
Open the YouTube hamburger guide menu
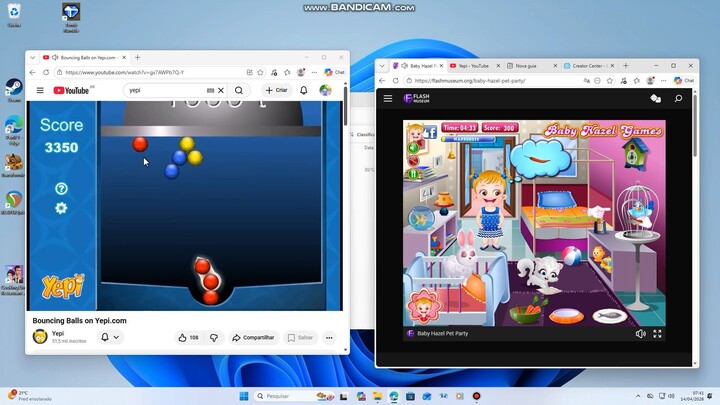[40, 90]
